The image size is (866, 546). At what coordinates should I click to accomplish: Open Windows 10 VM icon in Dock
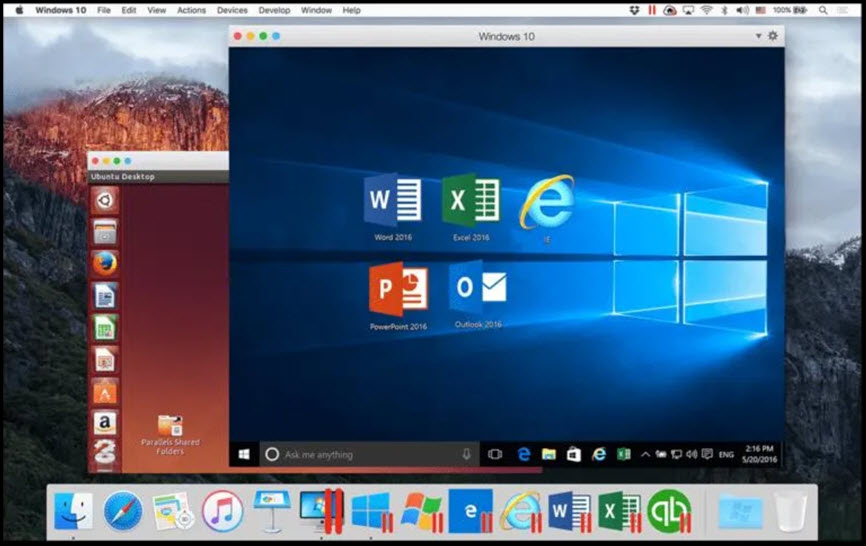pyautogui.click(x=371, y=511)
